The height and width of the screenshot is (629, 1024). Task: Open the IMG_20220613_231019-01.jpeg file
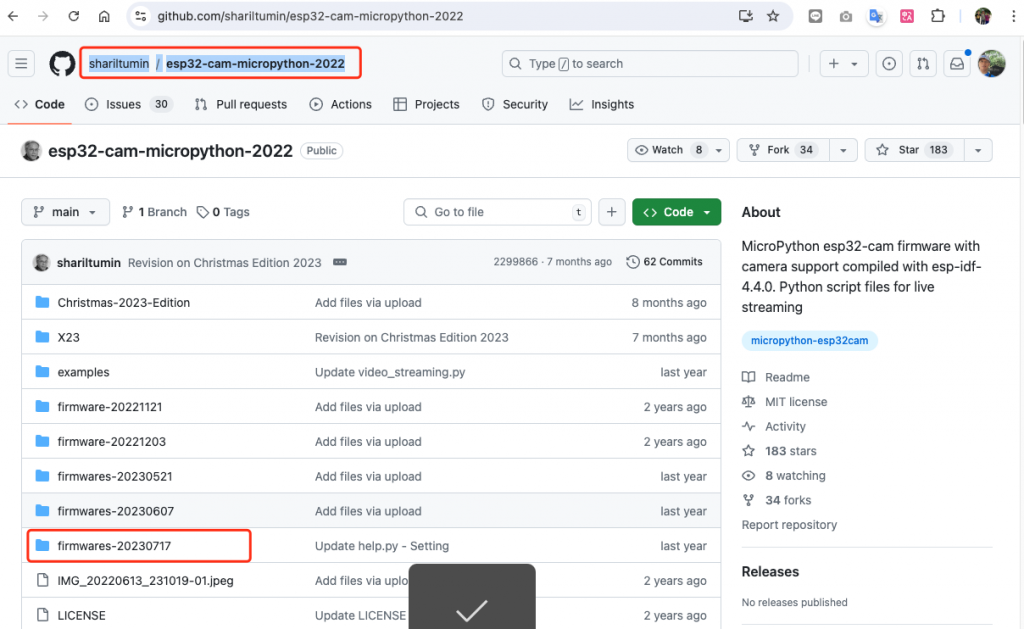(145, 580)
